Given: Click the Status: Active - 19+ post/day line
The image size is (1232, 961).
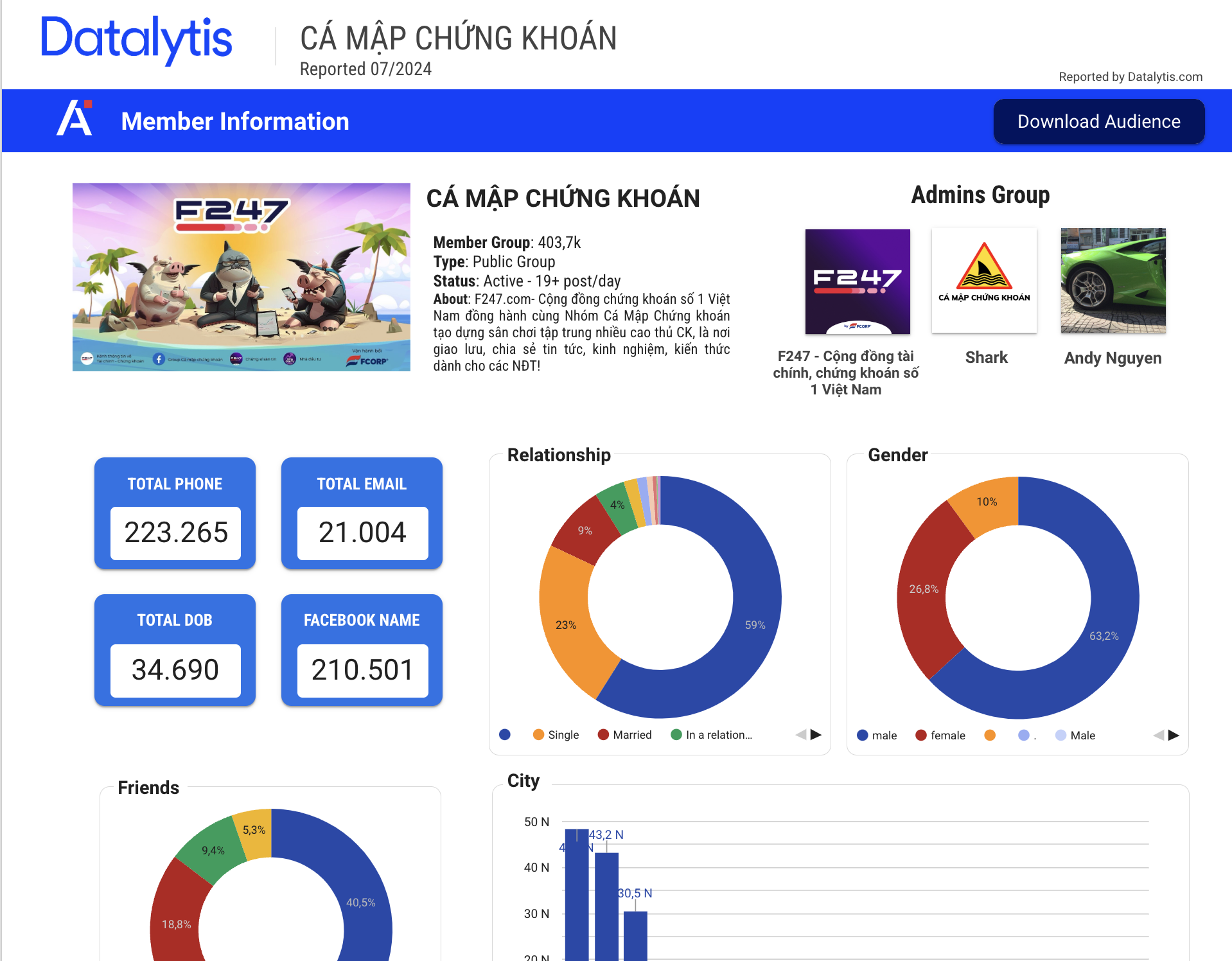Looking at the screenshot, I should [527, 281].
